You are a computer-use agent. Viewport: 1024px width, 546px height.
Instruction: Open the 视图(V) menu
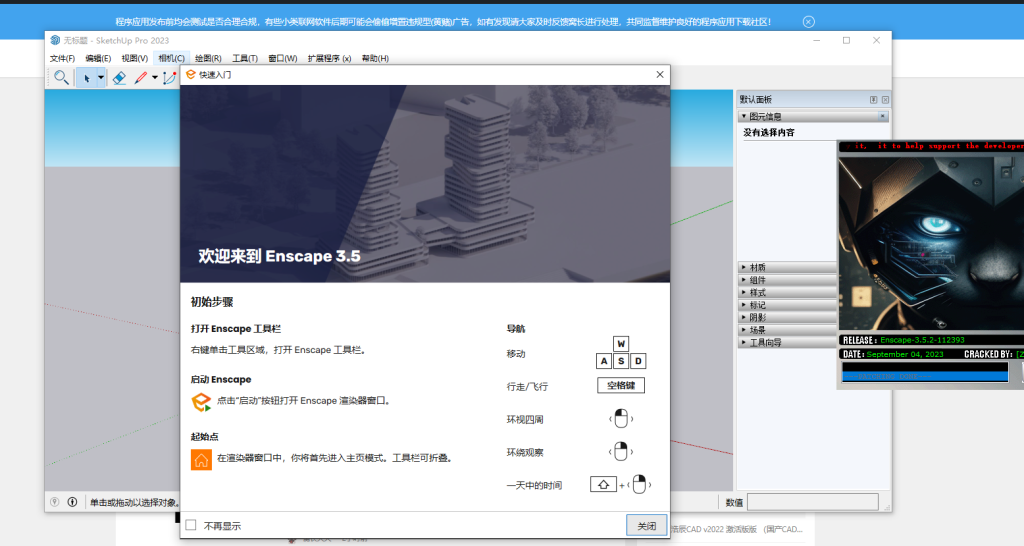[135, 58]
